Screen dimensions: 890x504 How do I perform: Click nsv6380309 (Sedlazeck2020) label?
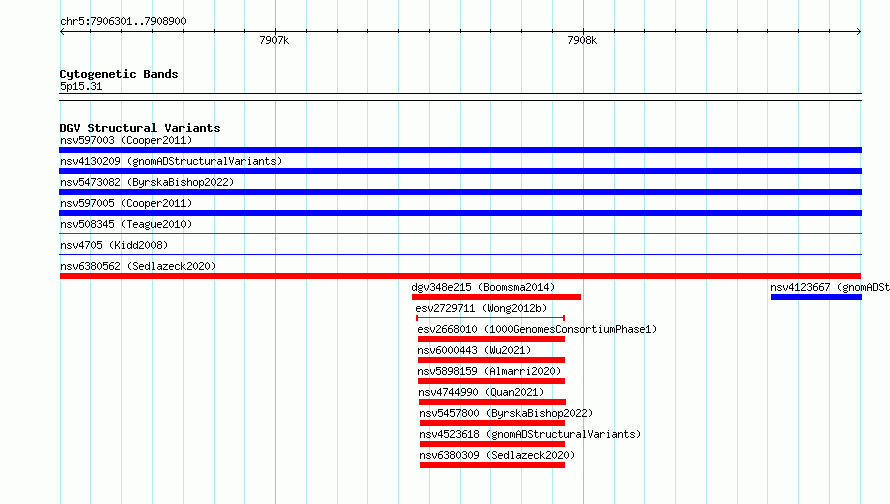pyautogui.click(x=497, y=455)
